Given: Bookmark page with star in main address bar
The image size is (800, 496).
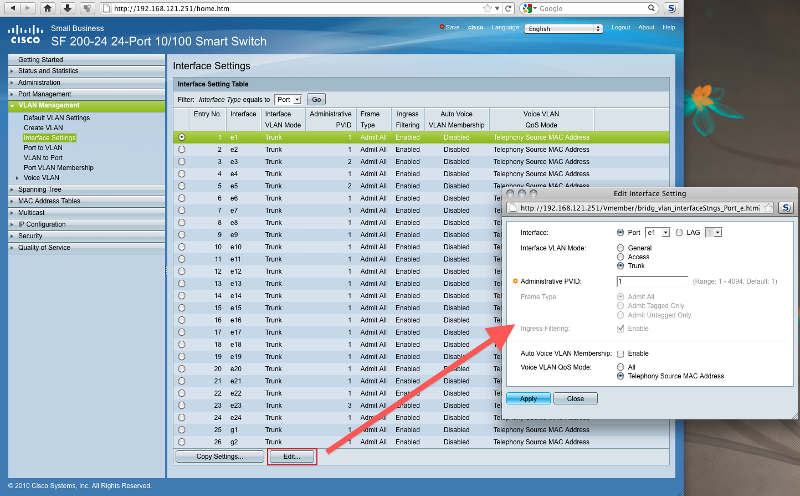Looking at the screenshot, I should tap(487, 8).
